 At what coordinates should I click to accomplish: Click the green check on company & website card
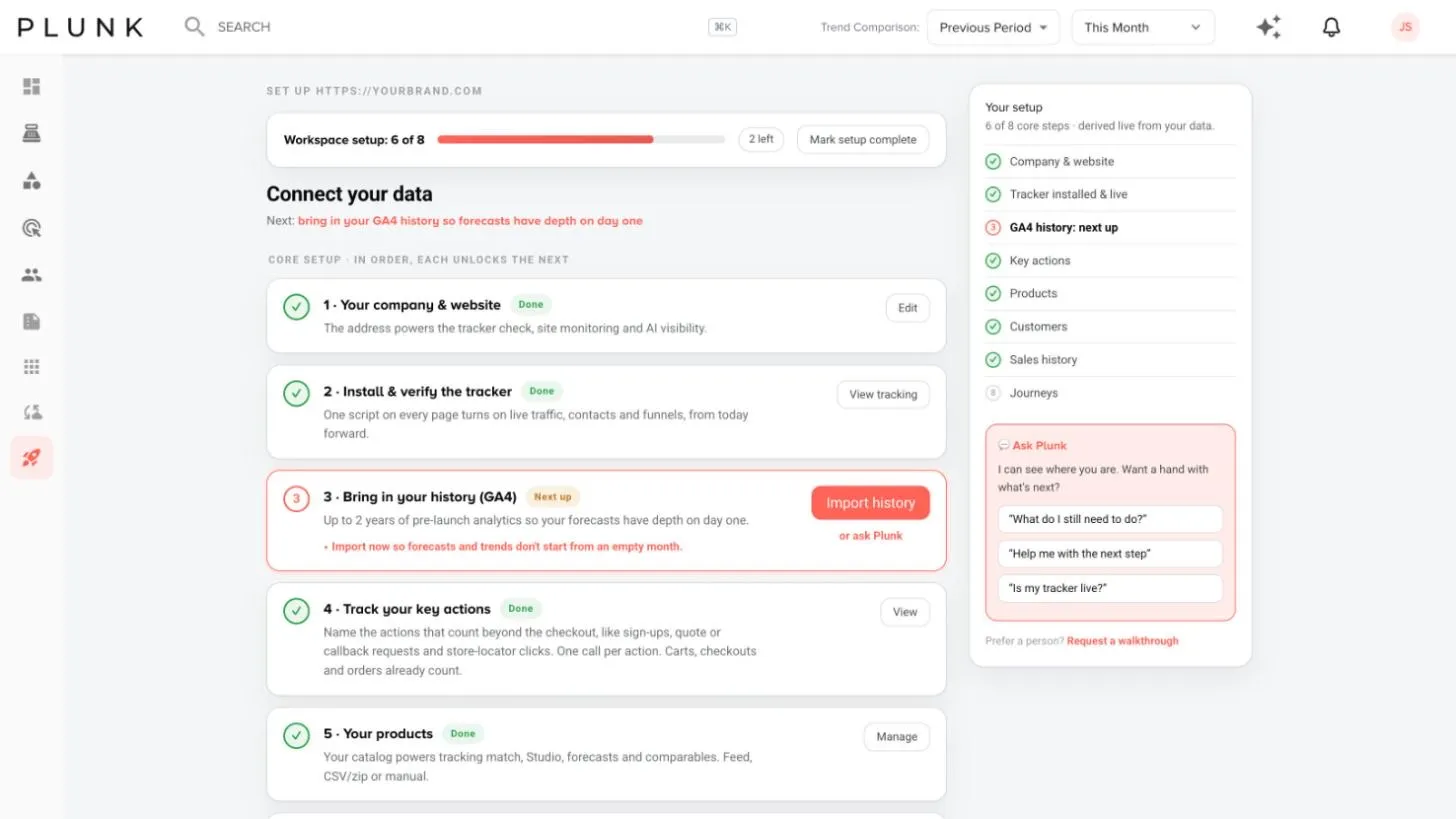tap(296, 307)
